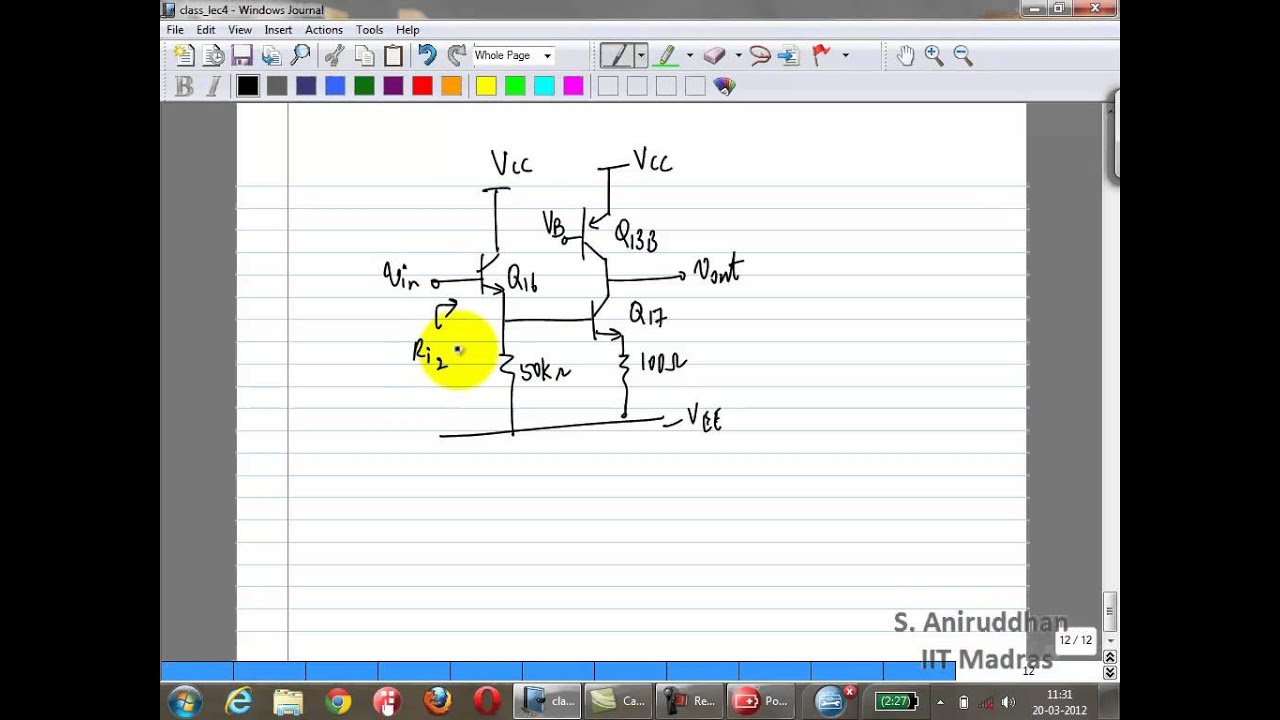Viewport: 1280px width, 720px height.
Task: Zoom in with the plus magnifier
Action: [934, 56]
